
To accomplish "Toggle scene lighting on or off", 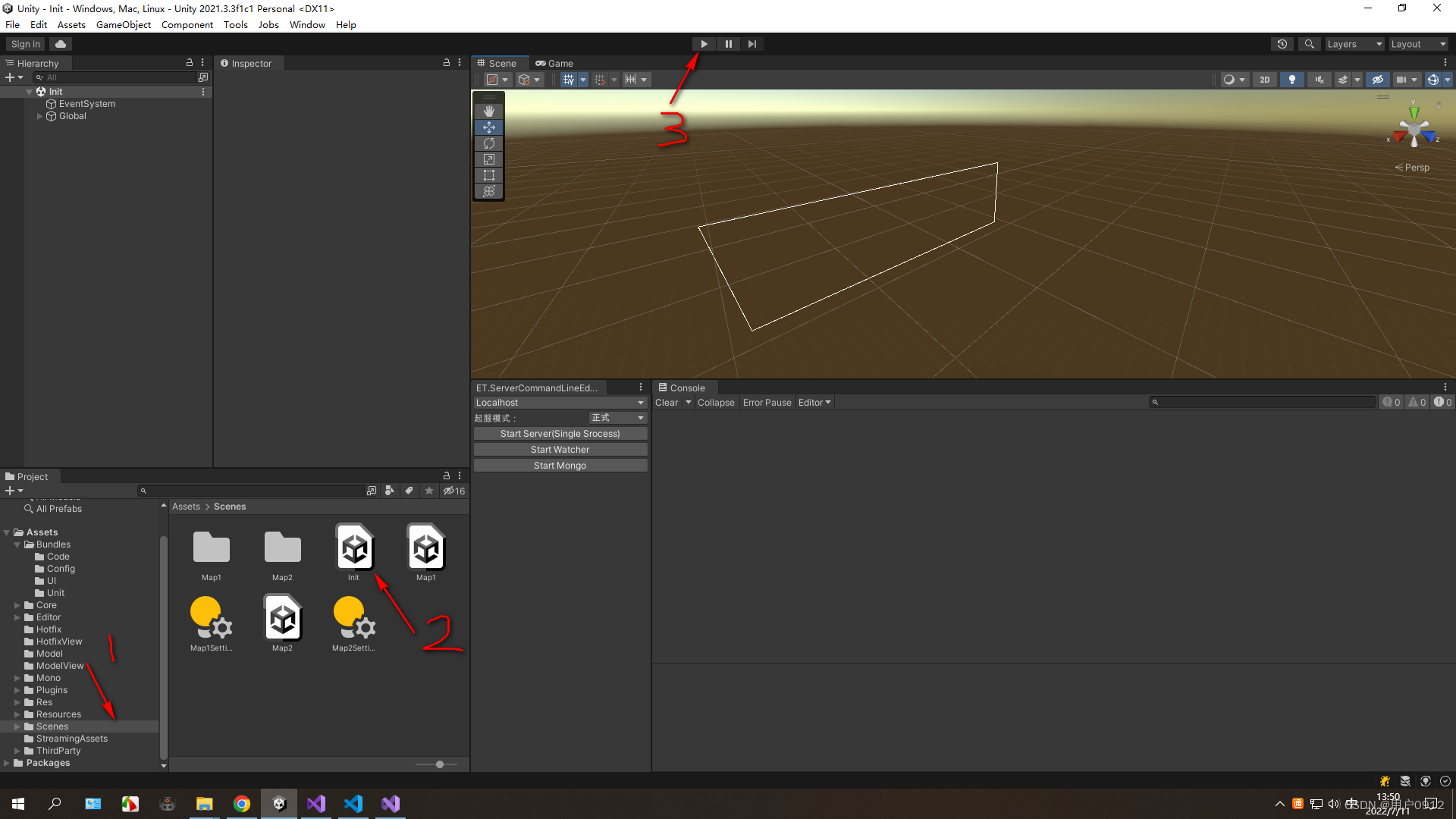I will point(1291,80).
